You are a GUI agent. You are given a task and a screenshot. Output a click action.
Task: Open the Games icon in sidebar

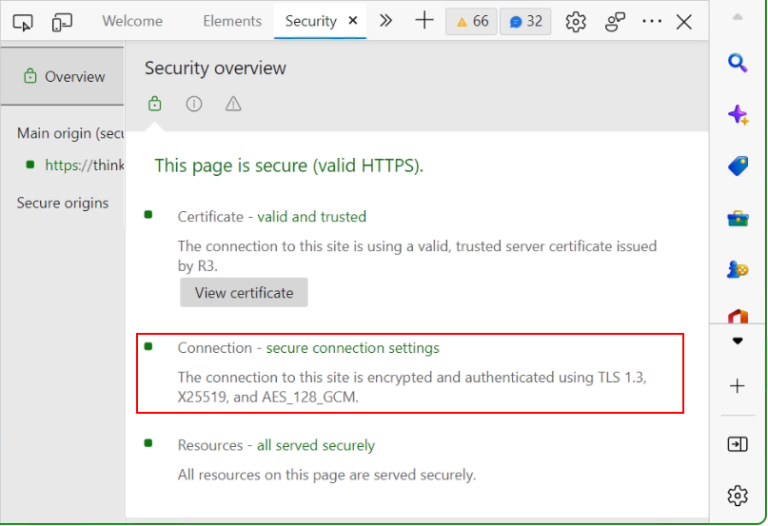click(738, 269)
